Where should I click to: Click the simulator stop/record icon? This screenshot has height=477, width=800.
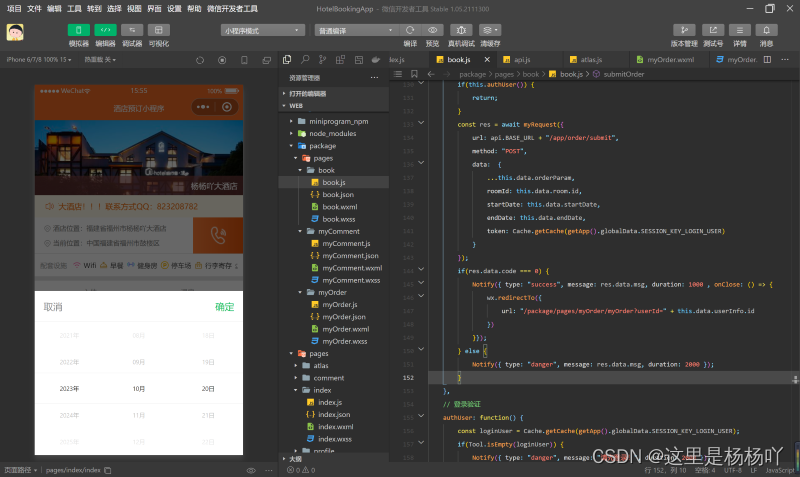click(x=222, y=60)
